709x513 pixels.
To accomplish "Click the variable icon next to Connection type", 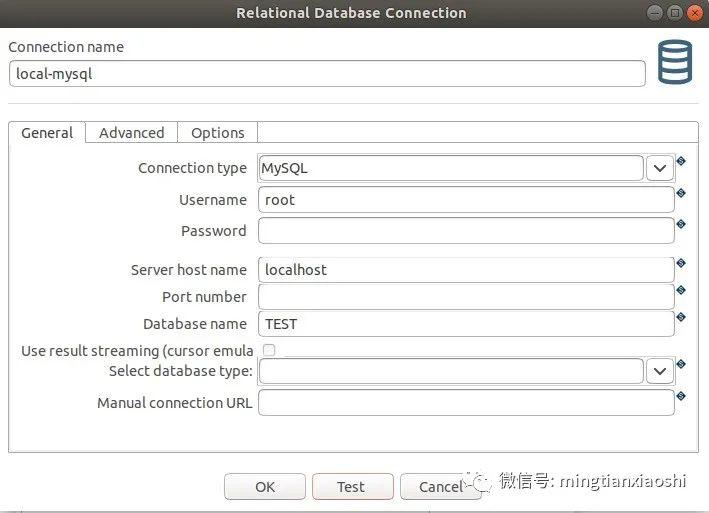I will (x=681, y=160).
